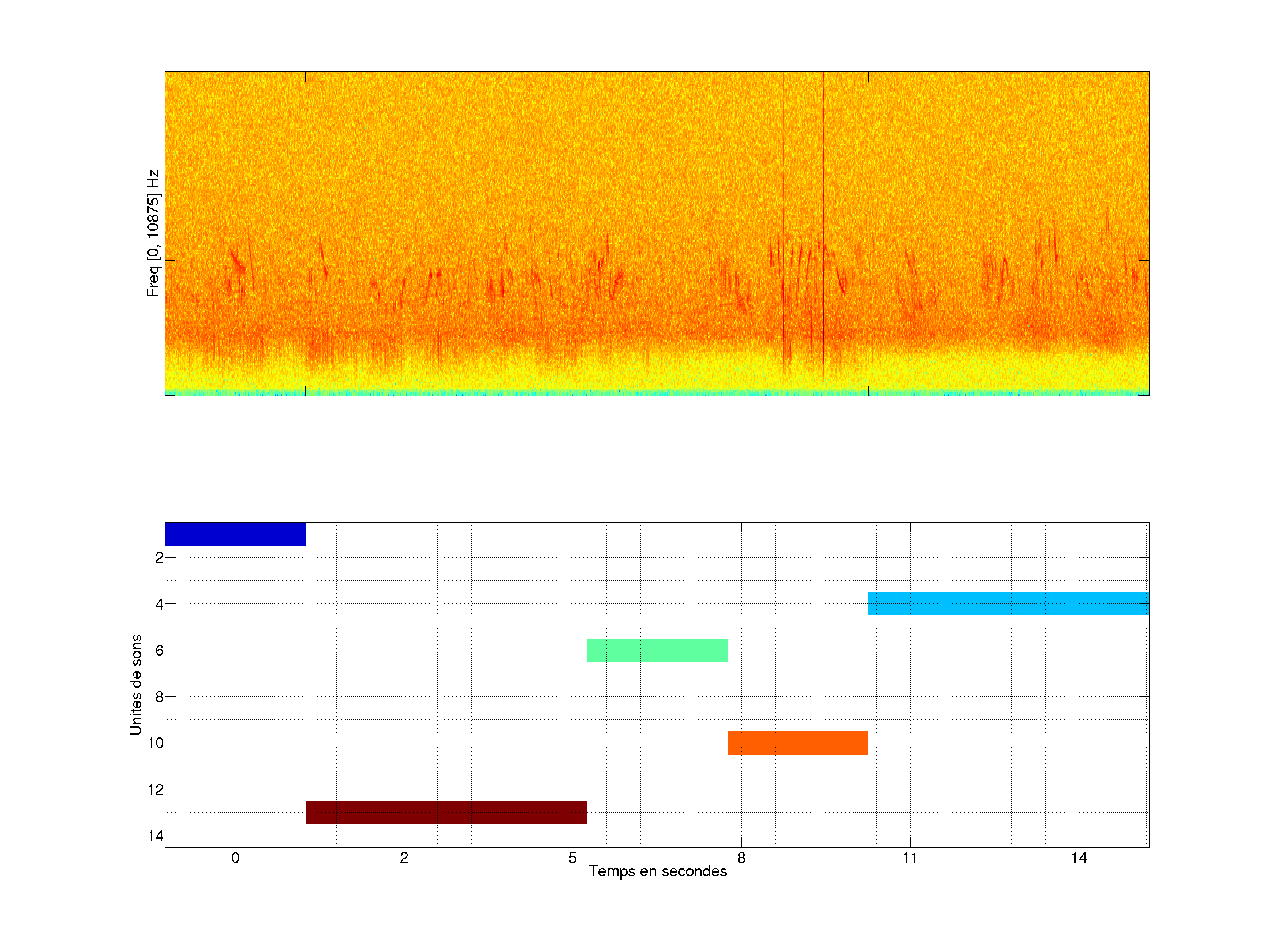Click the x-axis tick label 5
Image resolution: width=1270 pixels, height=952 pixels.
(572, 858)
